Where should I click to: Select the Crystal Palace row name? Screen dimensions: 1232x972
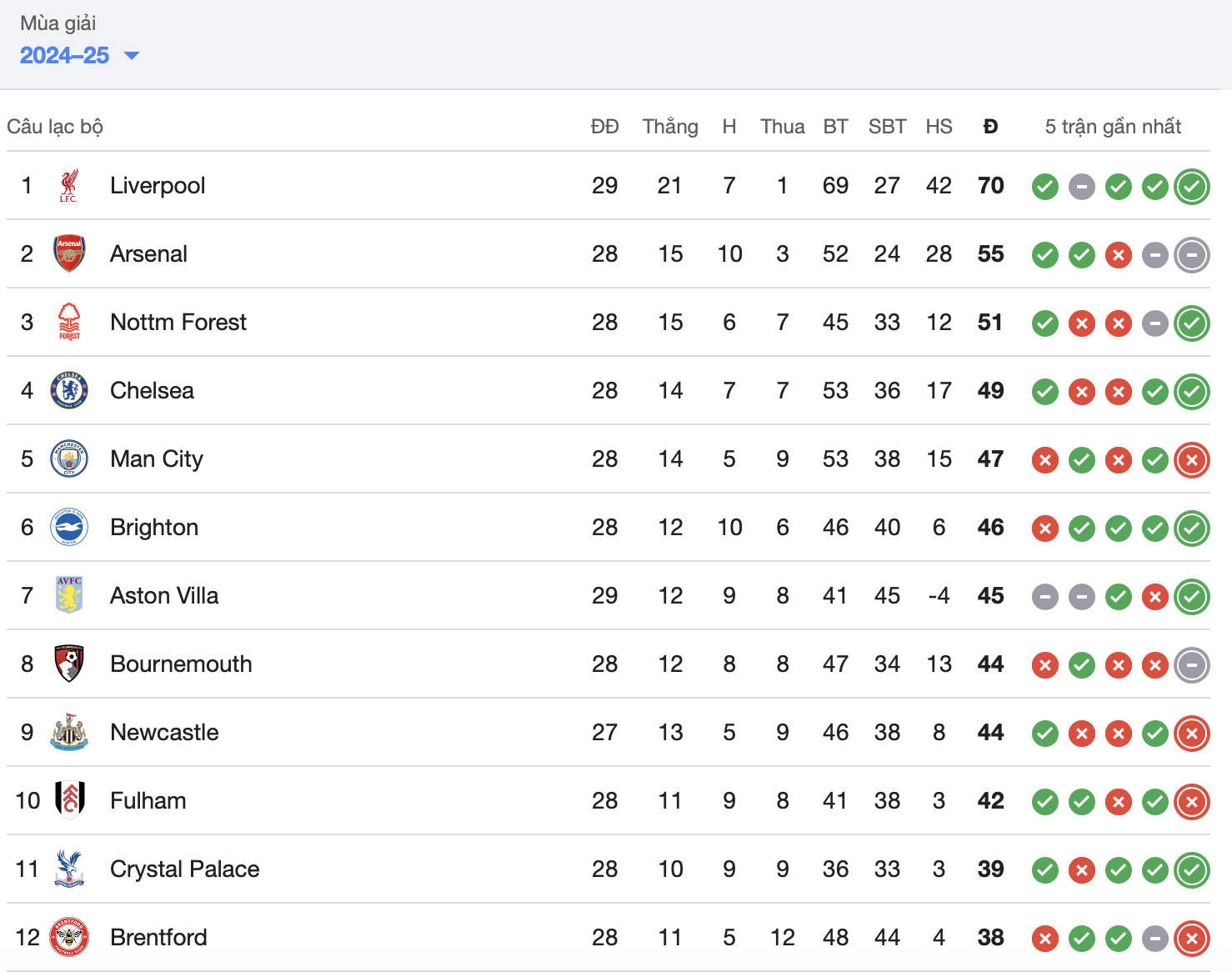coord(184,869)
